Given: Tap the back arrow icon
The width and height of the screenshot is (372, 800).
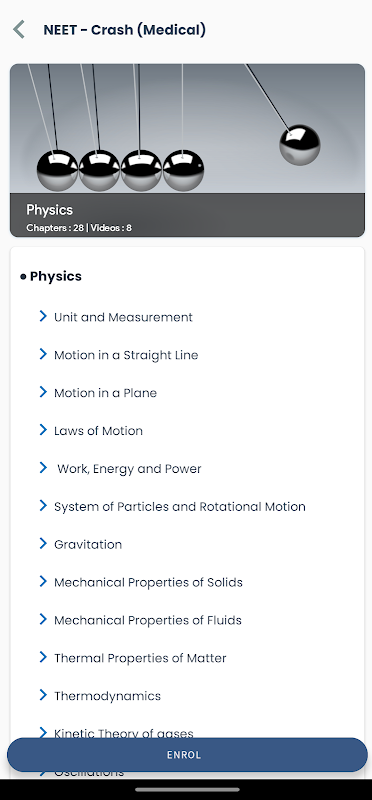Looking at the screenshot, I should pyautogui.click(x=19, y=30).
